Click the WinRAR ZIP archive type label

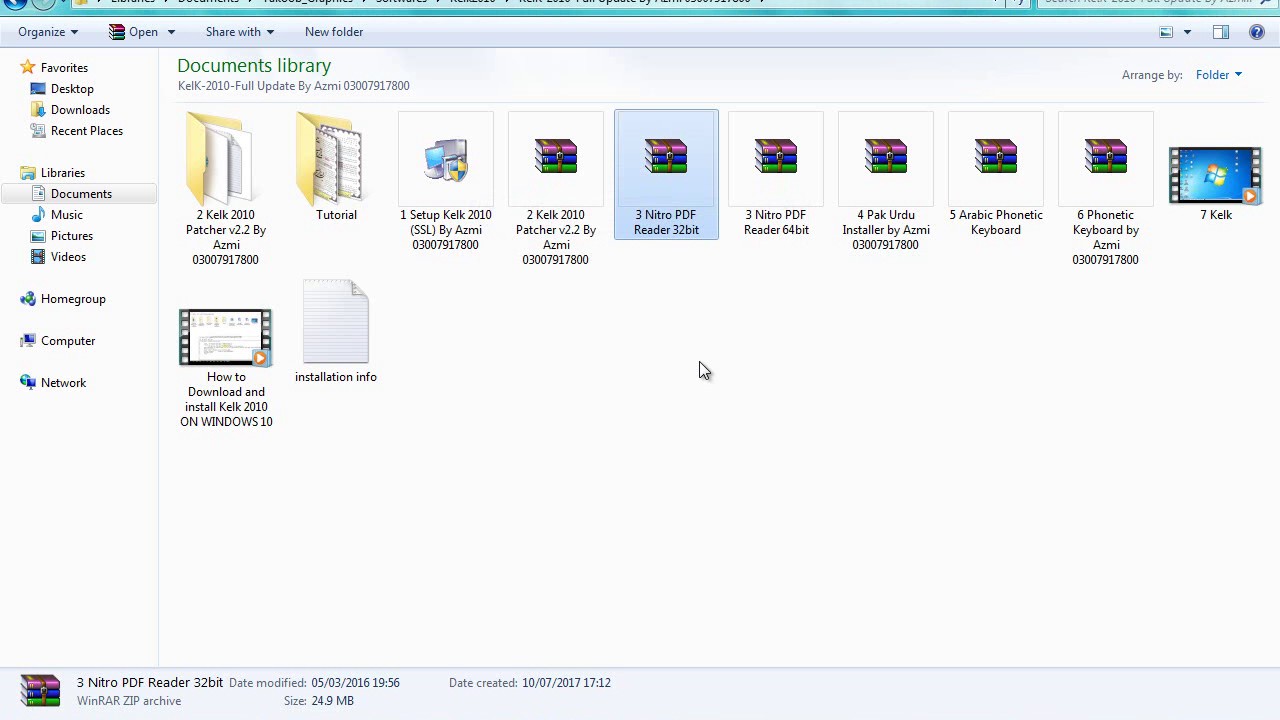[131, 701]
